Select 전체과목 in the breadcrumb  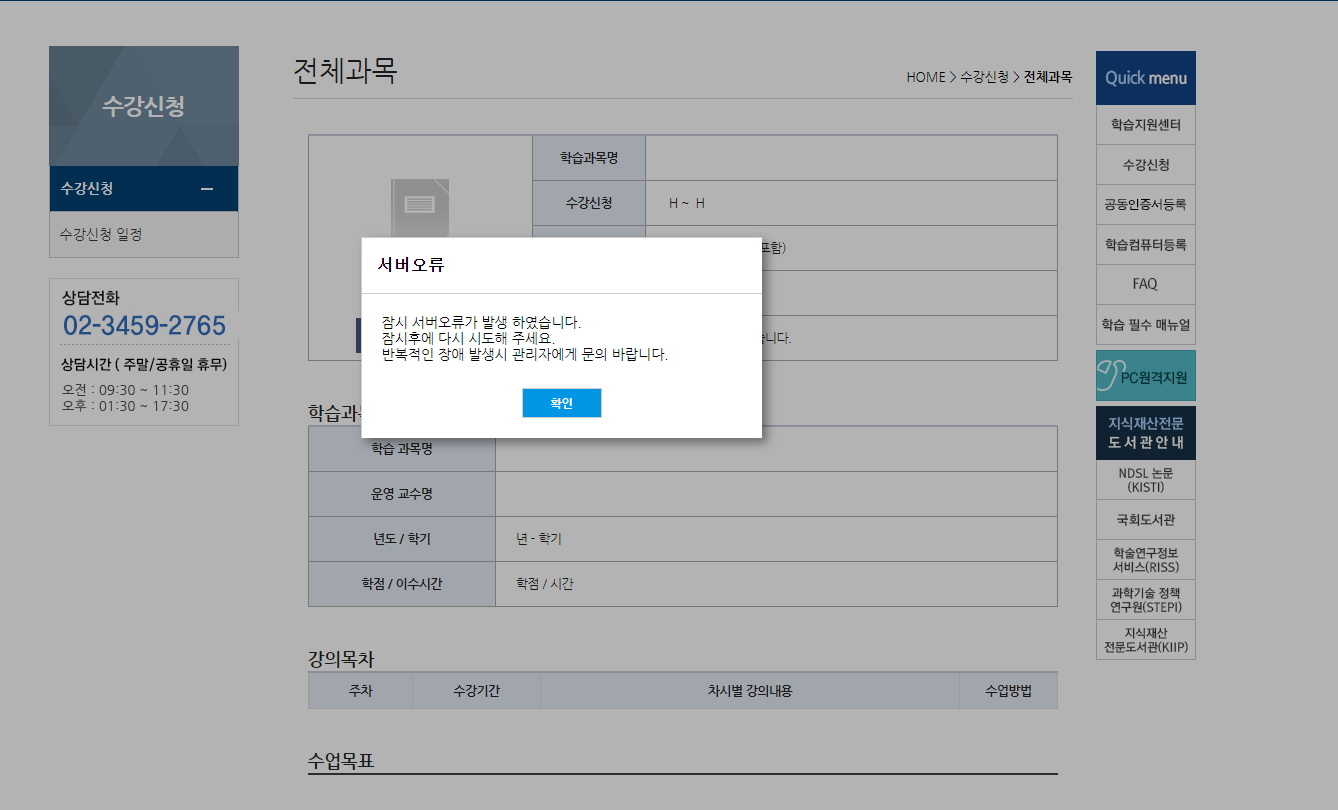pos(1047,76)
